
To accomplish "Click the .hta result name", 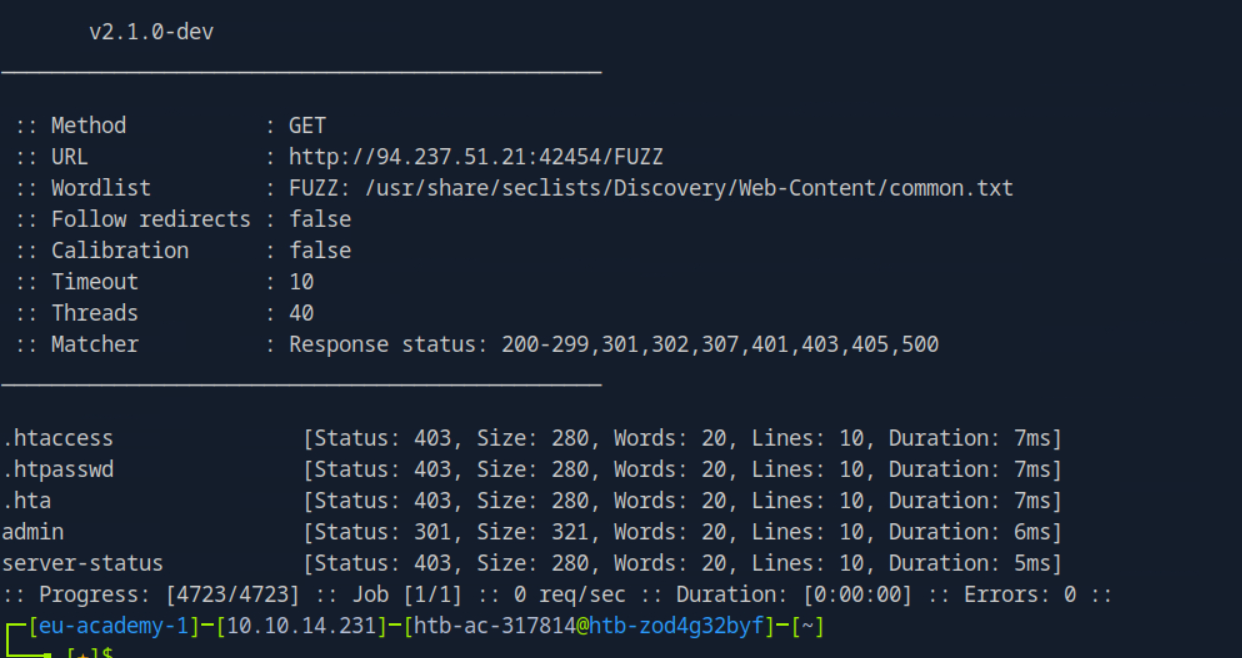I will pyautogui.click(x=27, y=501).
